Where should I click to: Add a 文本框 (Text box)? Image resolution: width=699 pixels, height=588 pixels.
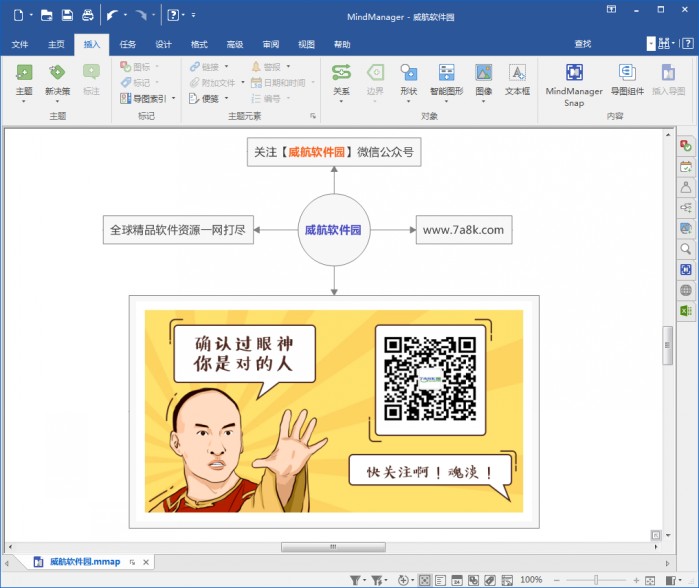(x=517, y=81)
